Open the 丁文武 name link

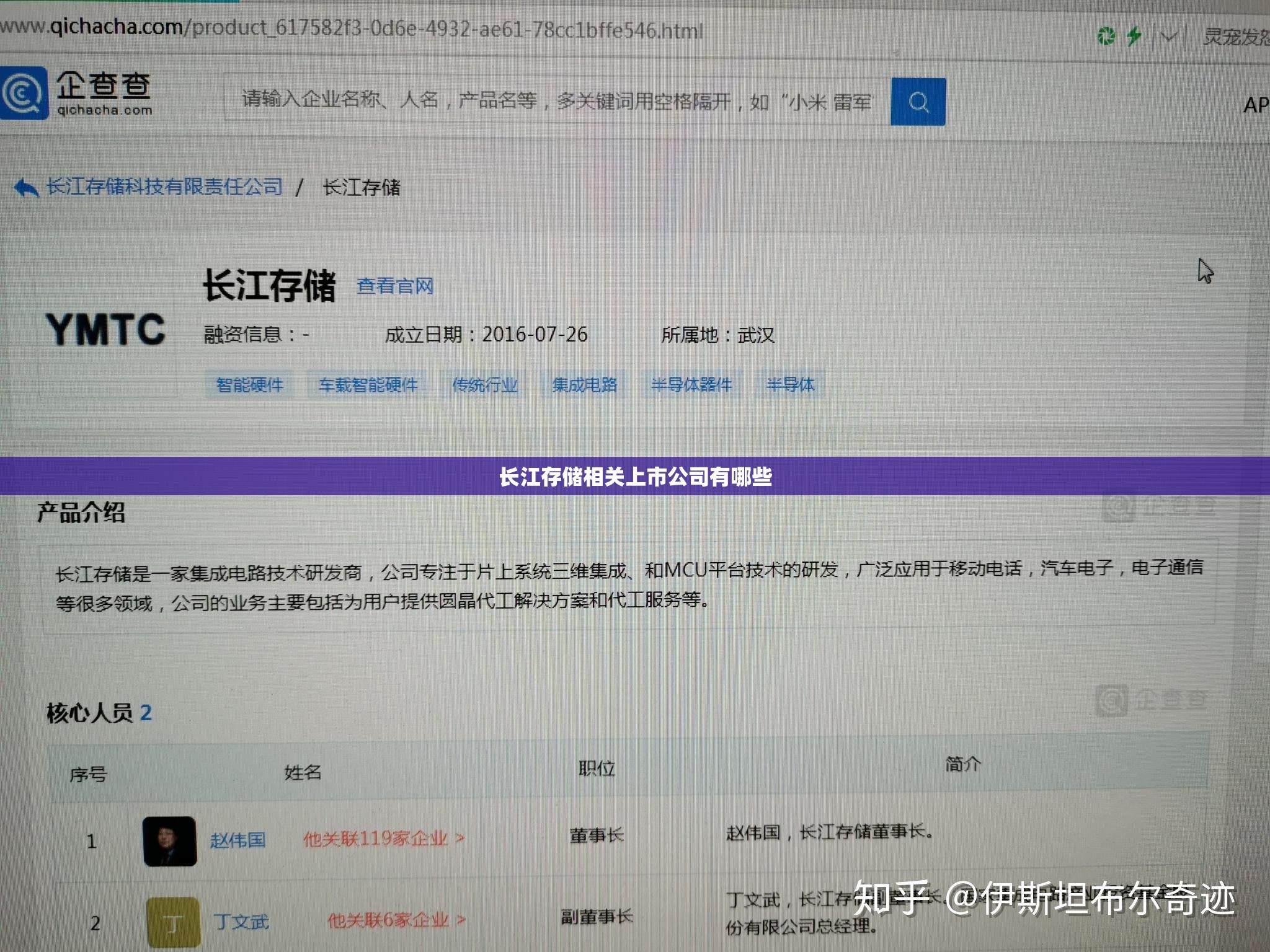(x=241, y=922)
